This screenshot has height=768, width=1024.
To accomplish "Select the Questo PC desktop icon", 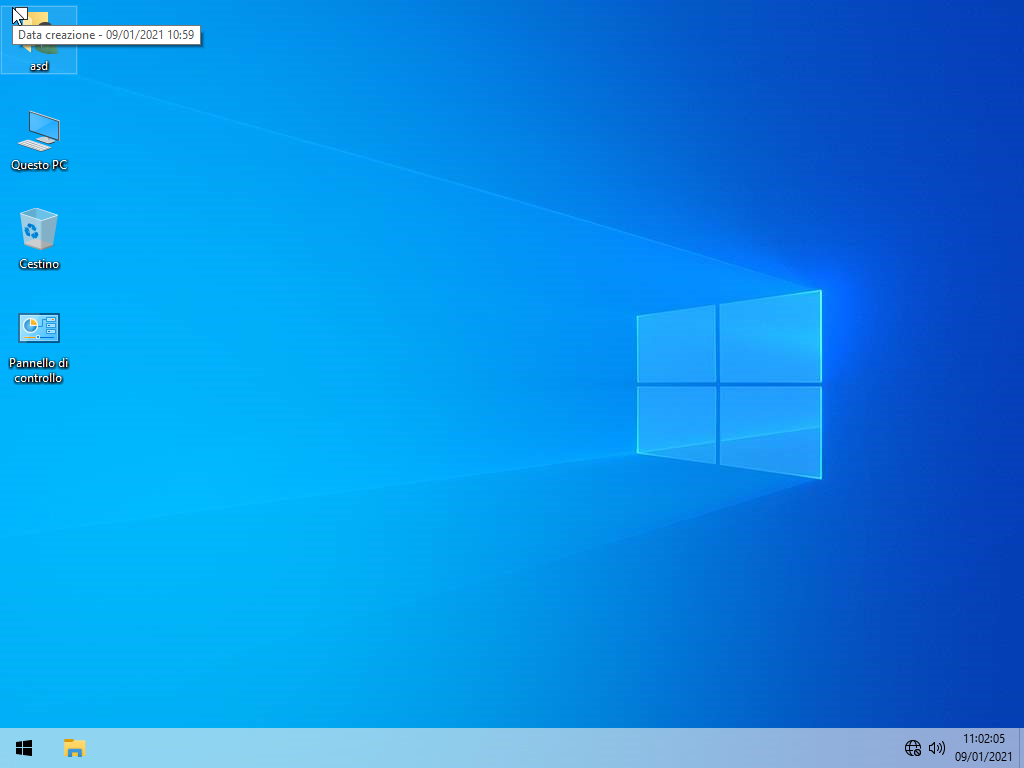I will coord(39,131).
